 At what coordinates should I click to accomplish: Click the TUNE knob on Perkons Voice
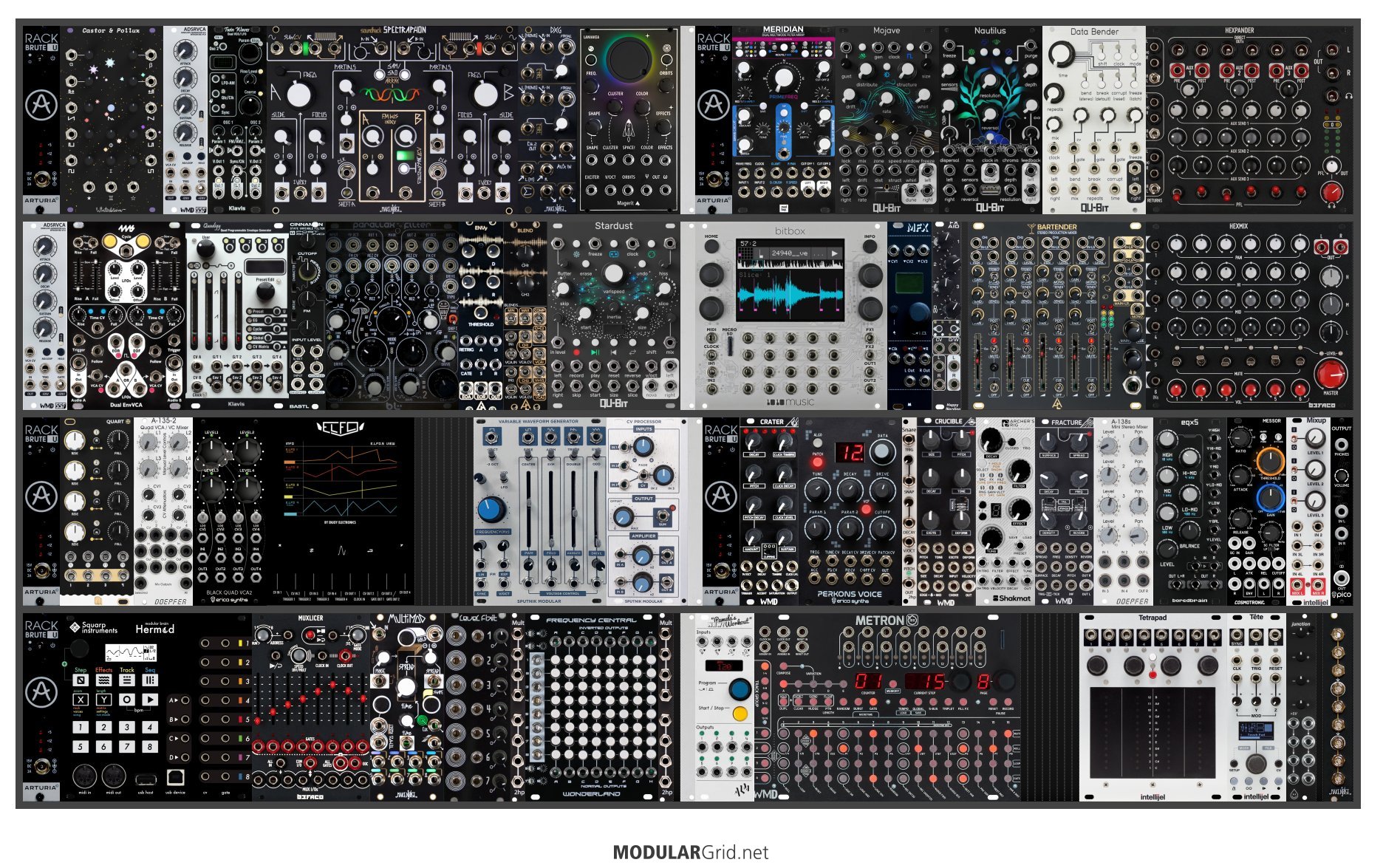point(817,490)
